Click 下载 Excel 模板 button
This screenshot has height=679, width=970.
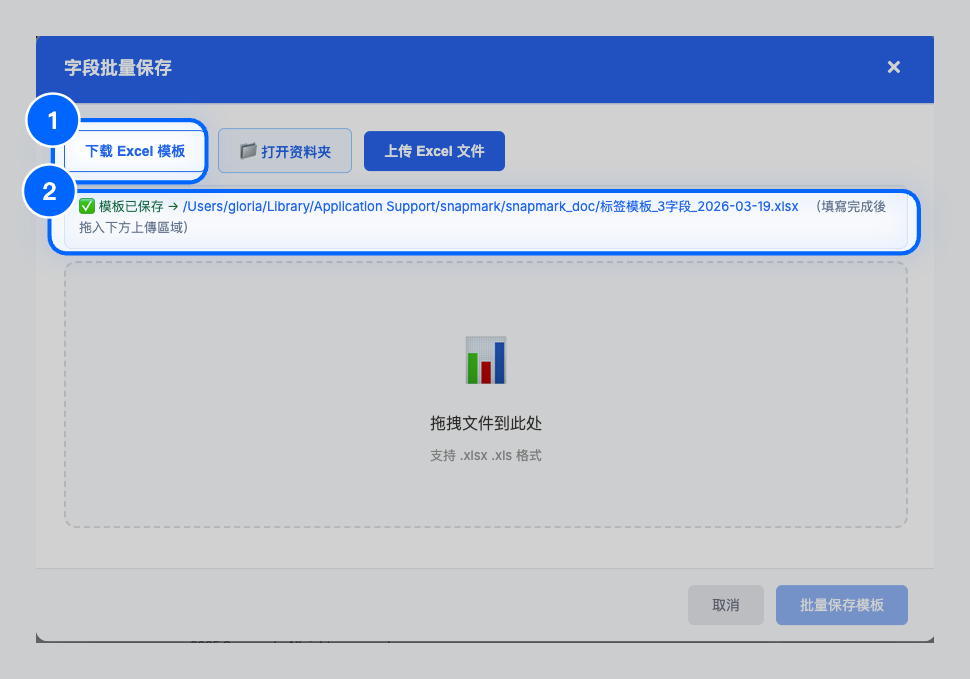point(135,150)
